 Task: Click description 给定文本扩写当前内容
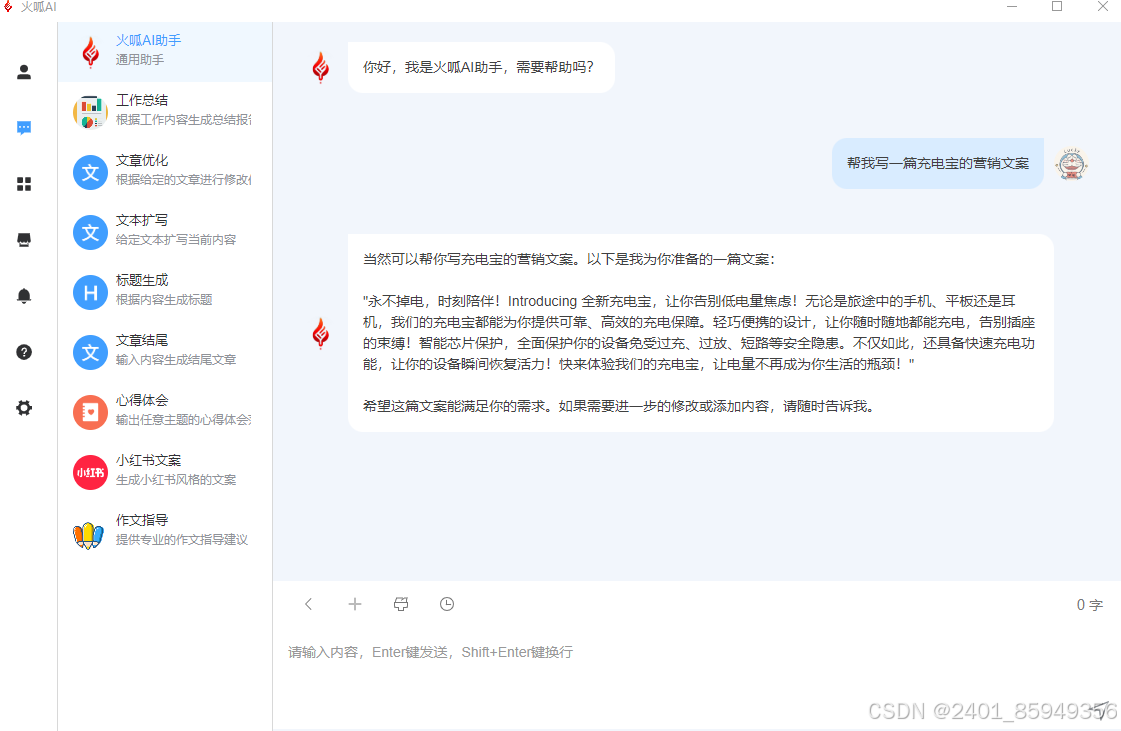tap(176, 240)
